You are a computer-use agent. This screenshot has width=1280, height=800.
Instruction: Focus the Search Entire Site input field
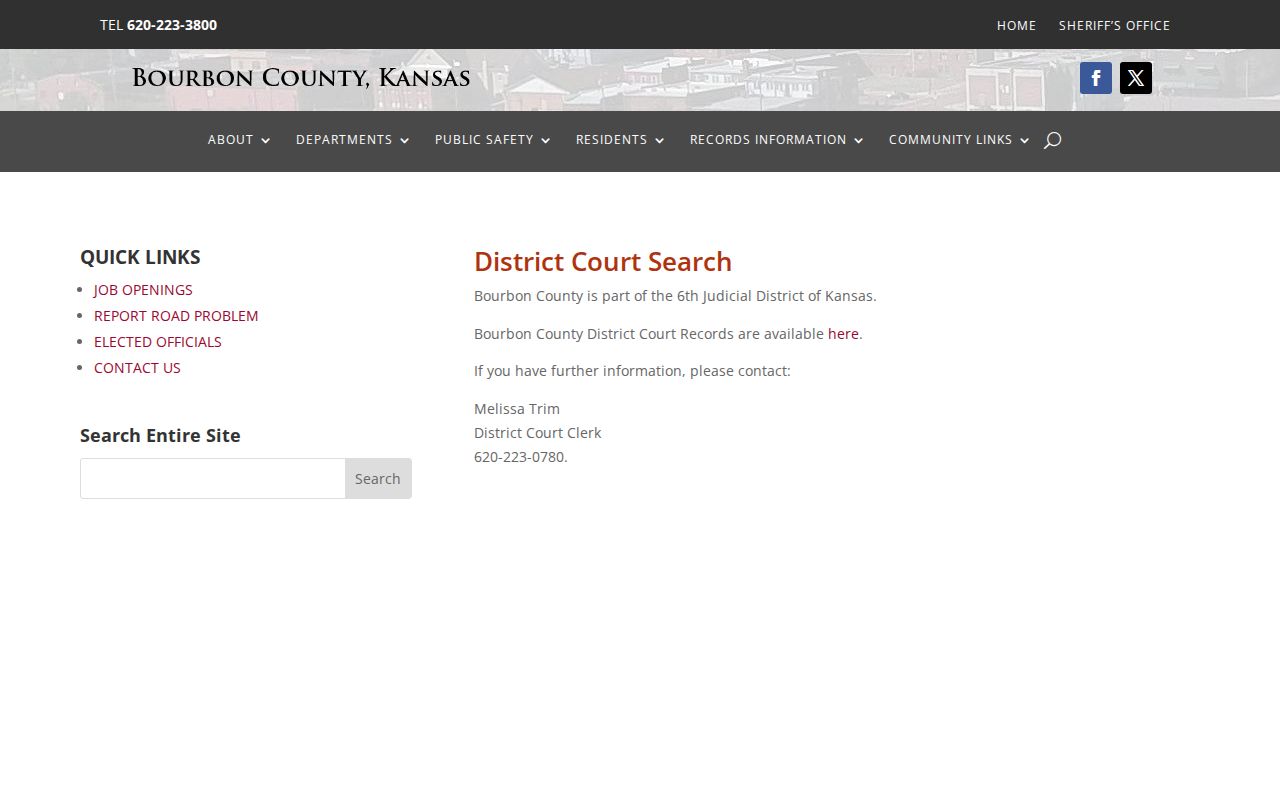coord(213,479)
